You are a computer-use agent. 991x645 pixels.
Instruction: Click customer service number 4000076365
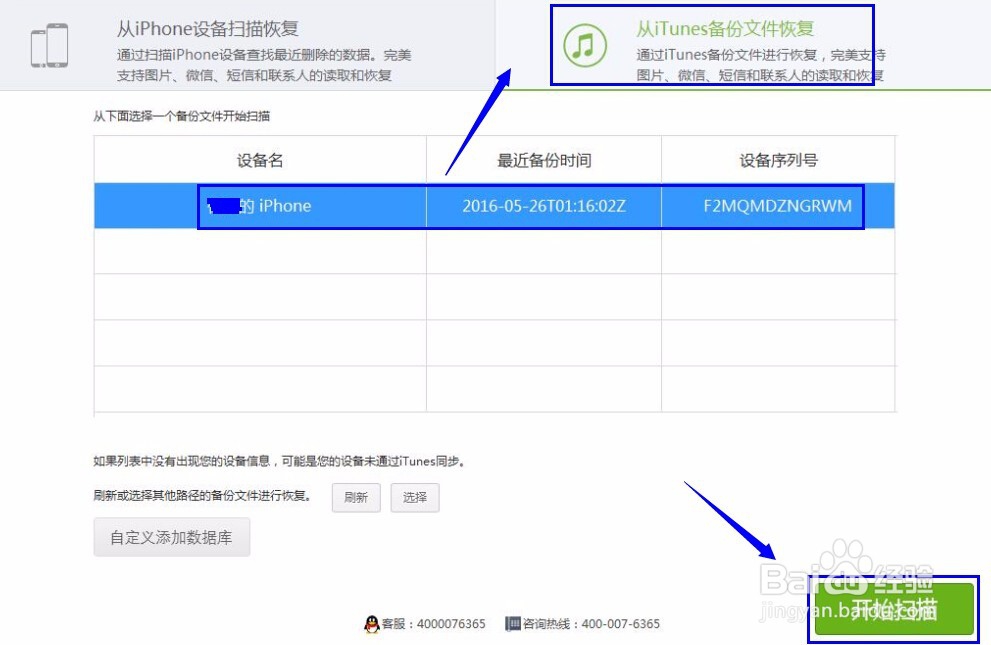click(451, 624)
